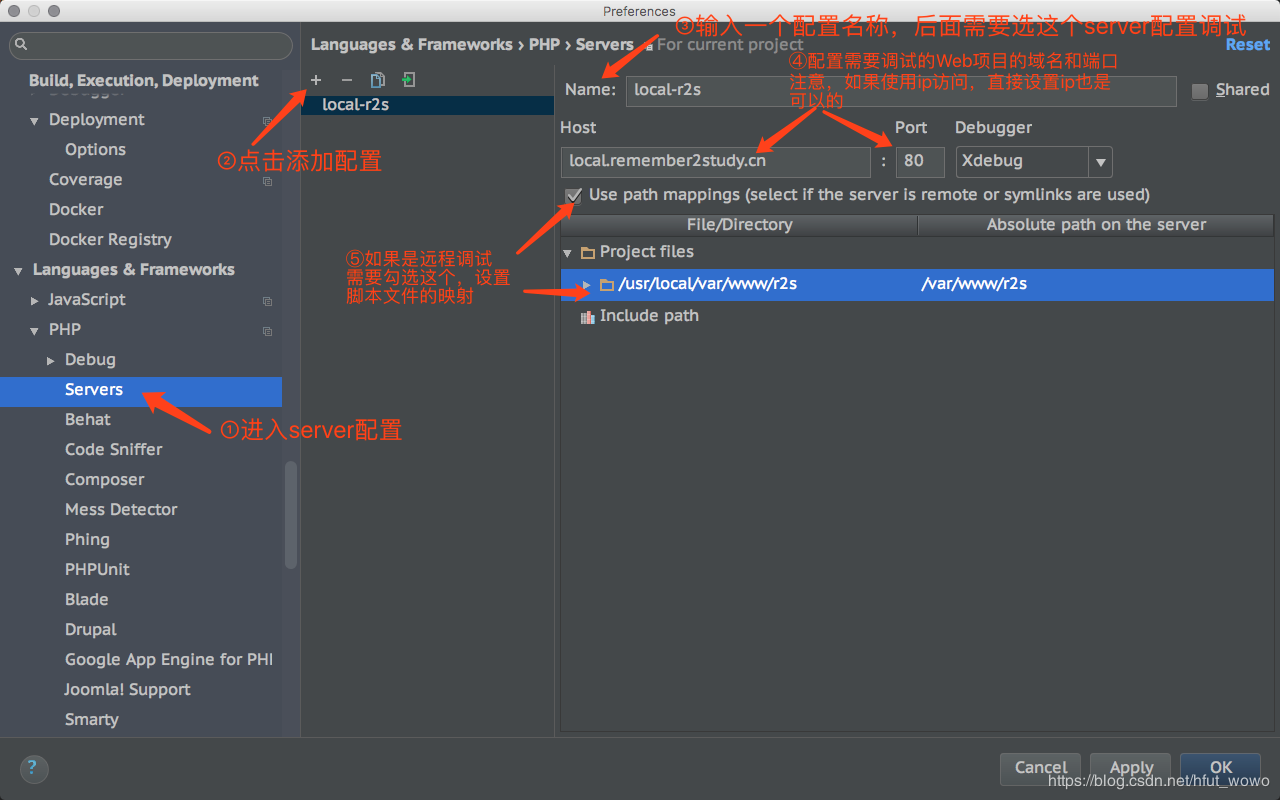
Task: Enable the Shared checkbox
Action: tap(1199, 90)
